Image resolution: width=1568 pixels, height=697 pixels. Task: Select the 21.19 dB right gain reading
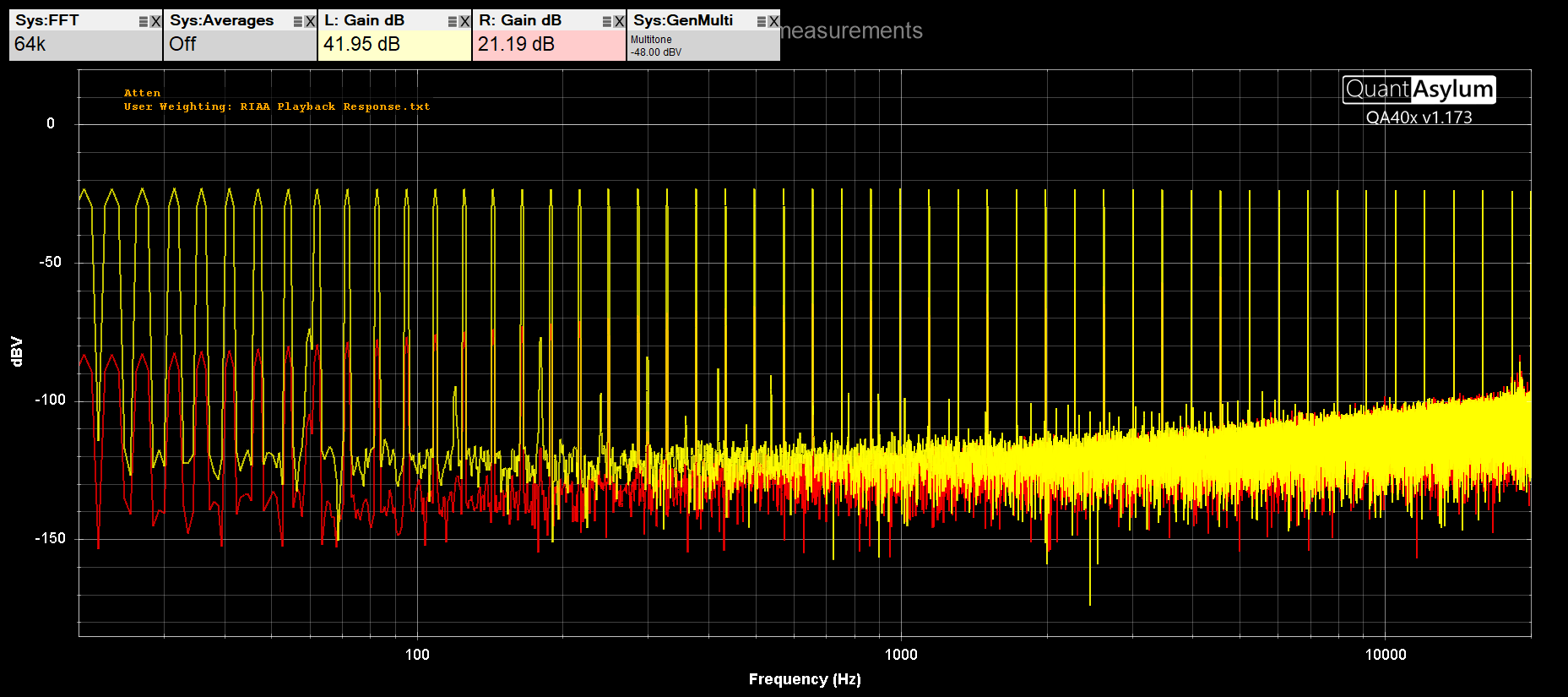click(x=516, y=44)
